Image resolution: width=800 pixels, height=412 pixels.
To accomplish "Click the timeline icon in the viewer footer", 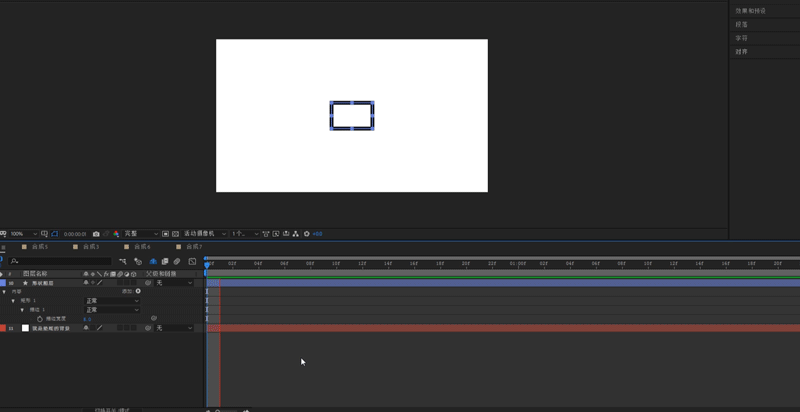I will click(286, 234).
